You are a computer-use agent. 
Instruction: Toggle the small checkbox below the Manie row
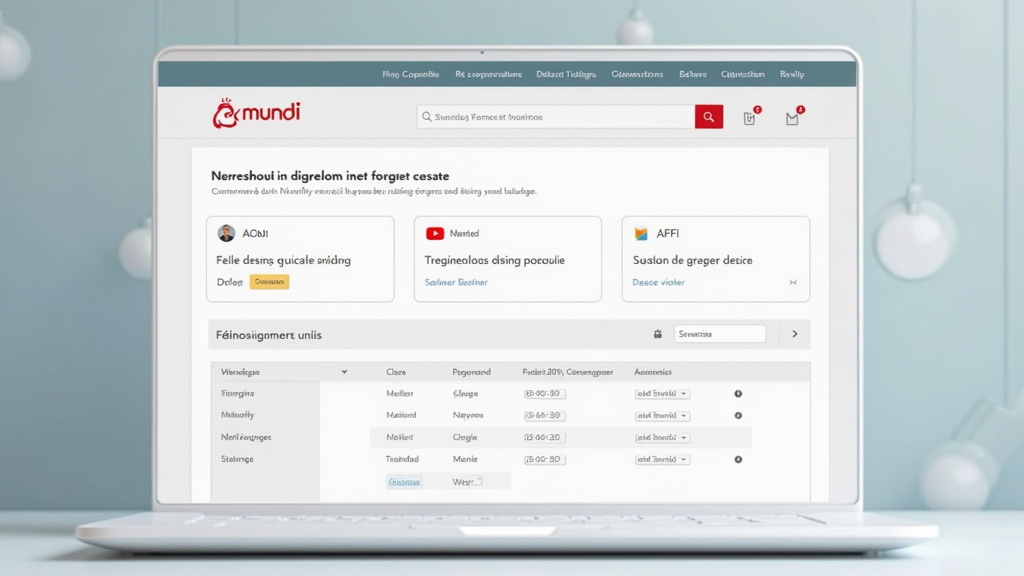click(478, 482)
